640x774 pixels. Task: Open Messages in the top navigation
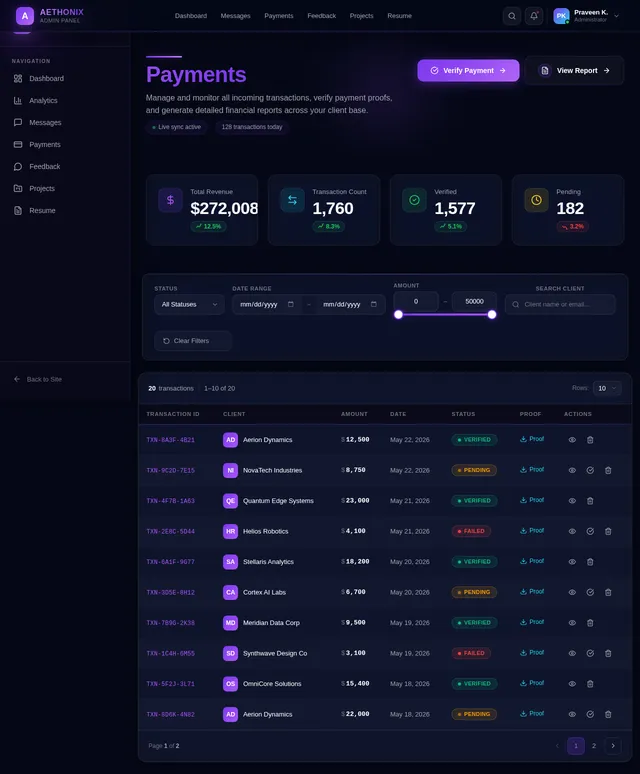tap(235, 16)
